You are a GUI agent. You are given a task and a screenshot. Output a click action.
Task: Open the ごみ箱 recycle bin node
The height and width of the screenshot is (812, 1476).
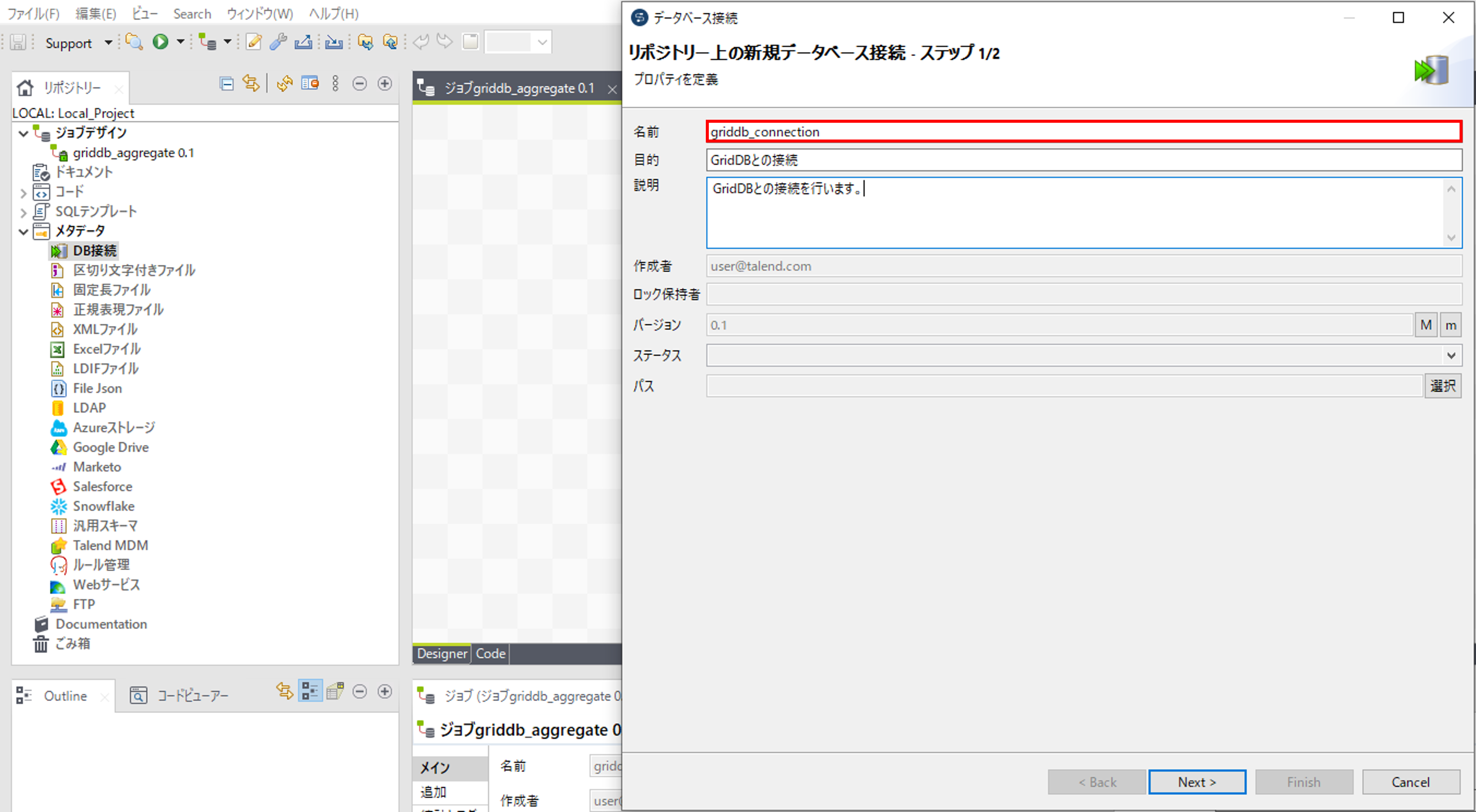pos(72,644)
